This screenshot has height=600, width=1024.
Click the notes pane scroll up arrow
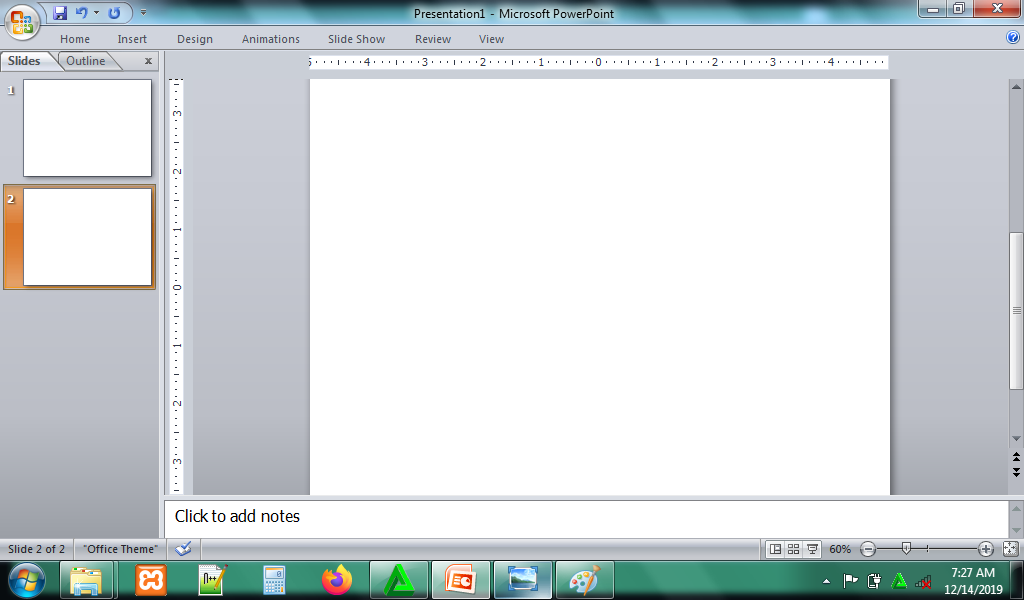(1016, 508)
